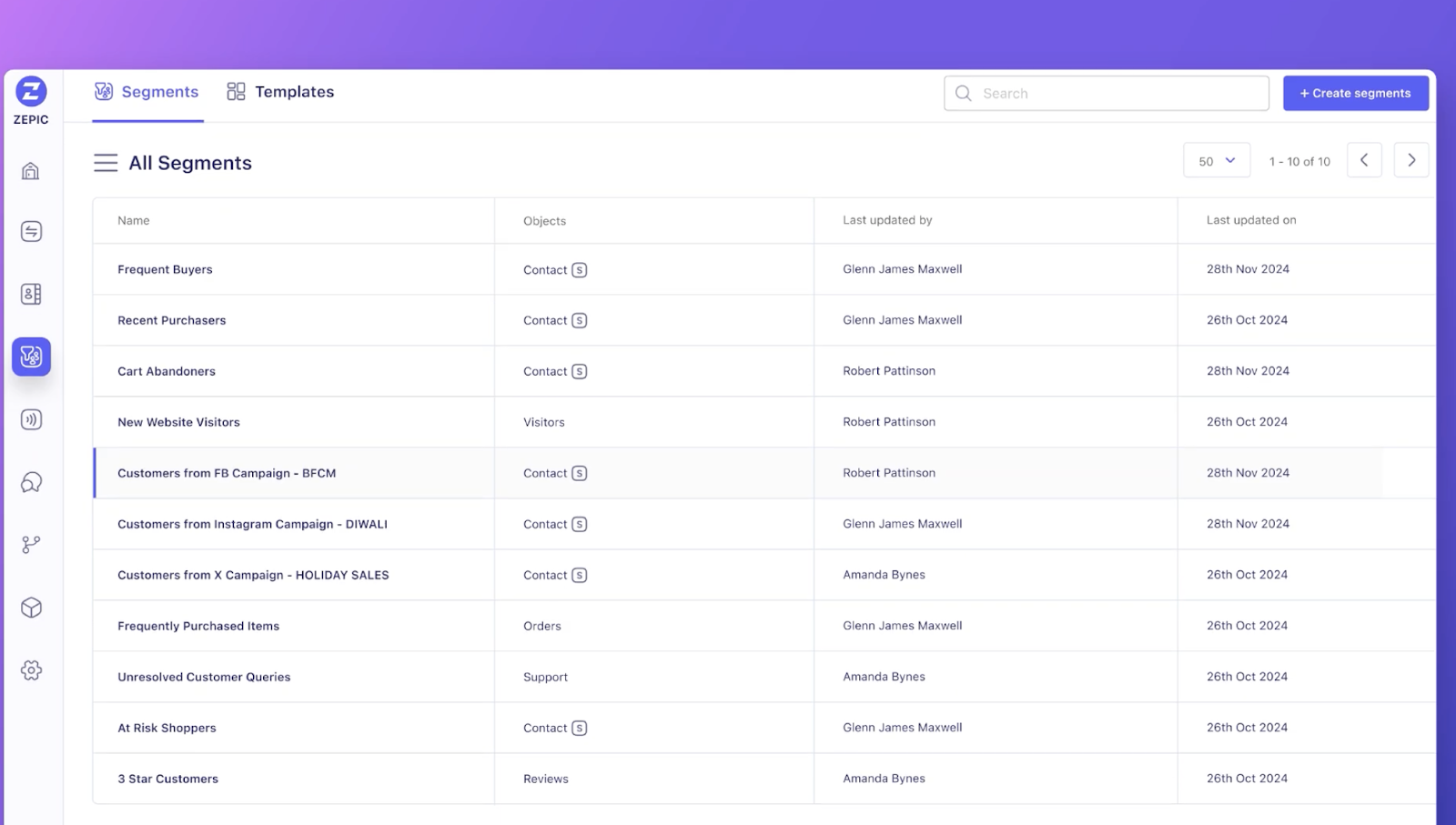Open the branch workflow icon in sidebar
The height and width of the screenshot is (825, 1456).
(x=31, y=544)
